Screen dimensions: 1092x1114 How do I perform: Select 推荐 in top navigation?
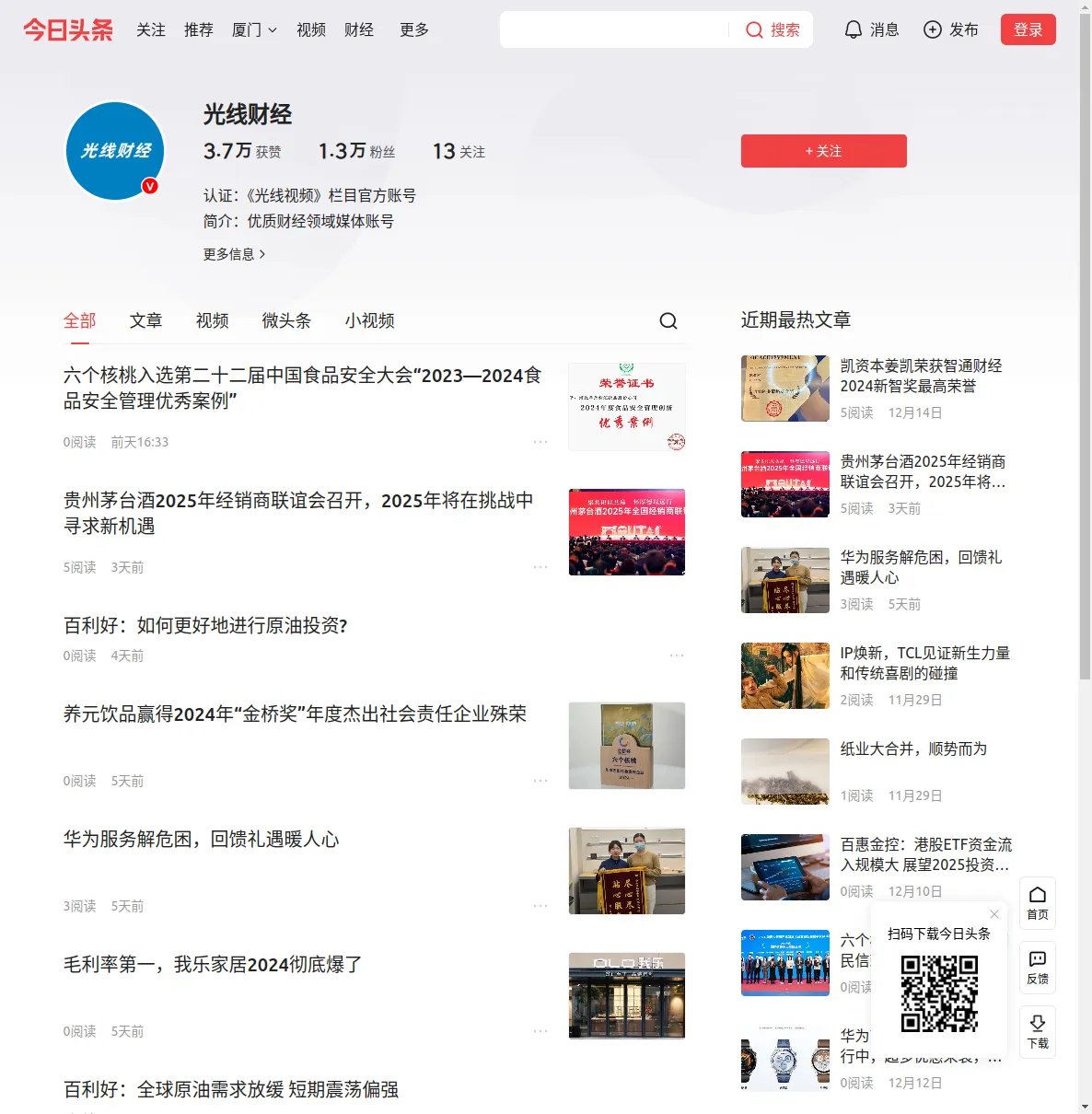point(199,29)
